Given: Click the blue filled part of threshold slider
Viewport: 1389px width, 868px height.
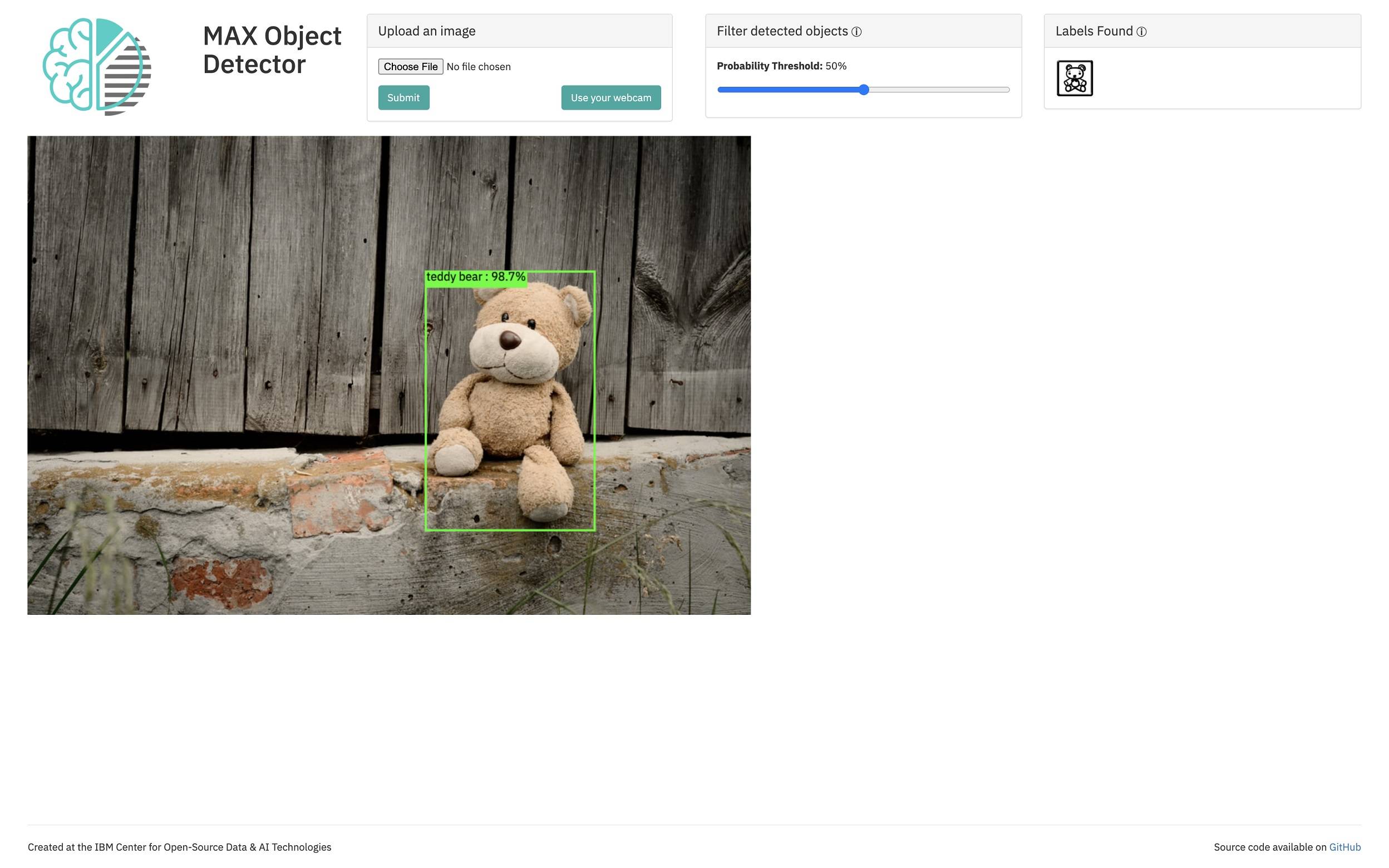Looking at the screenshot, I should [x=786, y=90].
